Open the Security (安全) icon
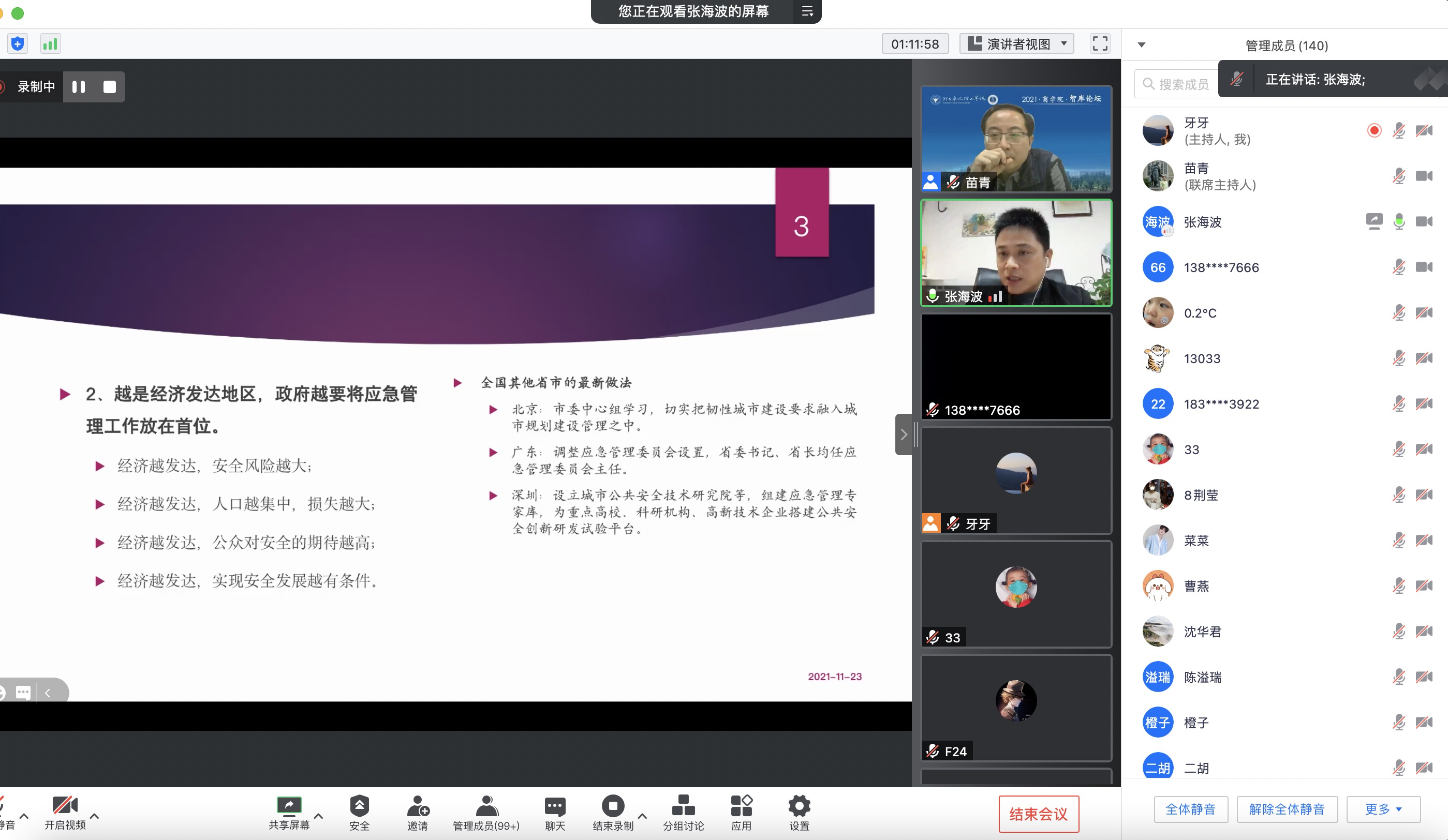 pyautogui.click(x=359, y=805)
